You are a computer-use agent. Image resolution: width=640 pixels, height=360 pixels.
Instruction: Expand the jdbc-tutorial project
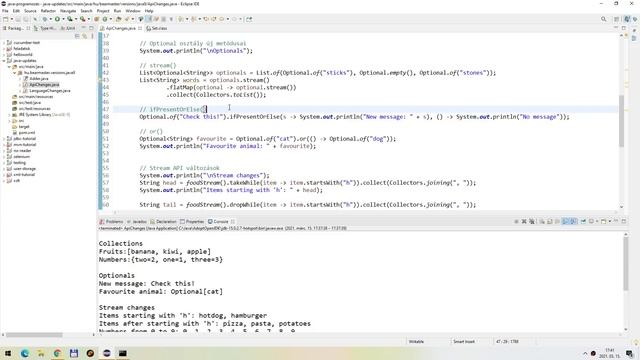[4, 139]
